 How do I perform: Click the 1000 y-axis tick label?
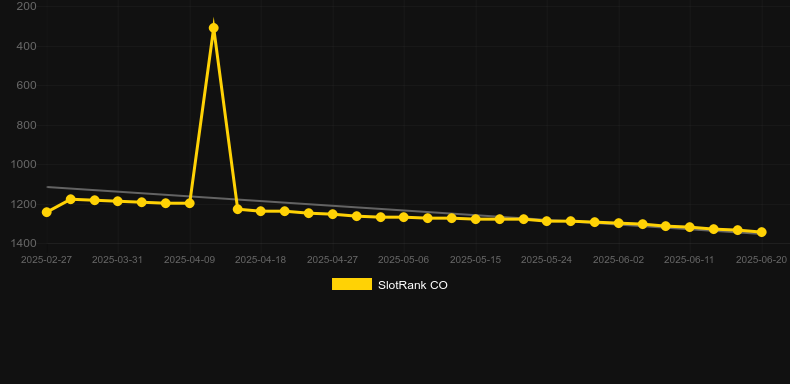(x=27, y=164)
